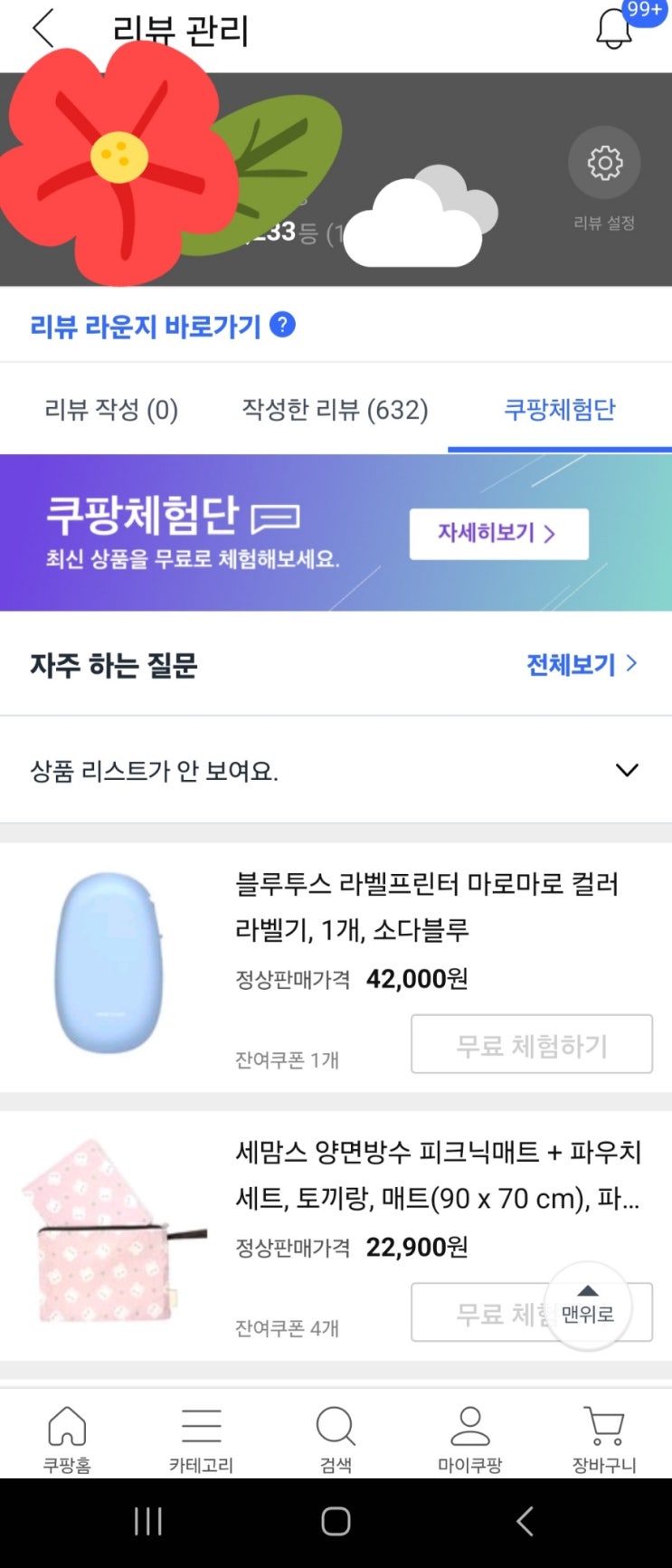This screenshot has height=1568, width=672.
Task: Open the blue label printer product thumbnail
Action: (109, 963)
